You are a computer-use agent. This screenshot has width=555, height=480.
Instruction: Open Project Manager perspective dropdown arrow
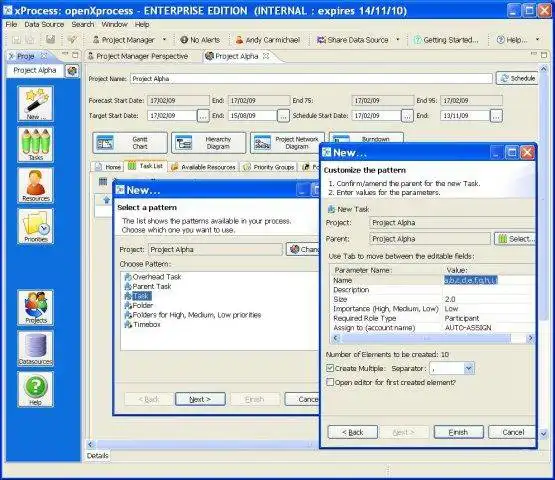(164, 39)
